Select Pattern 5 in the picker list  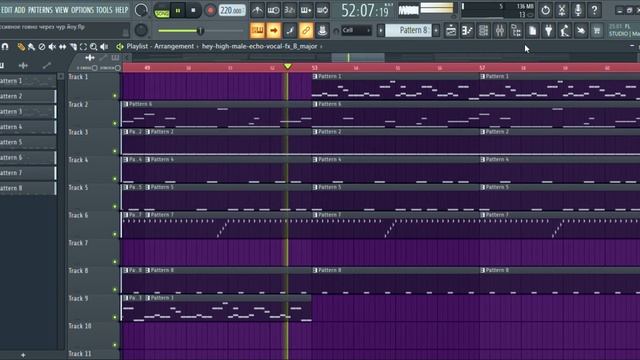click(x=27, y=142)
